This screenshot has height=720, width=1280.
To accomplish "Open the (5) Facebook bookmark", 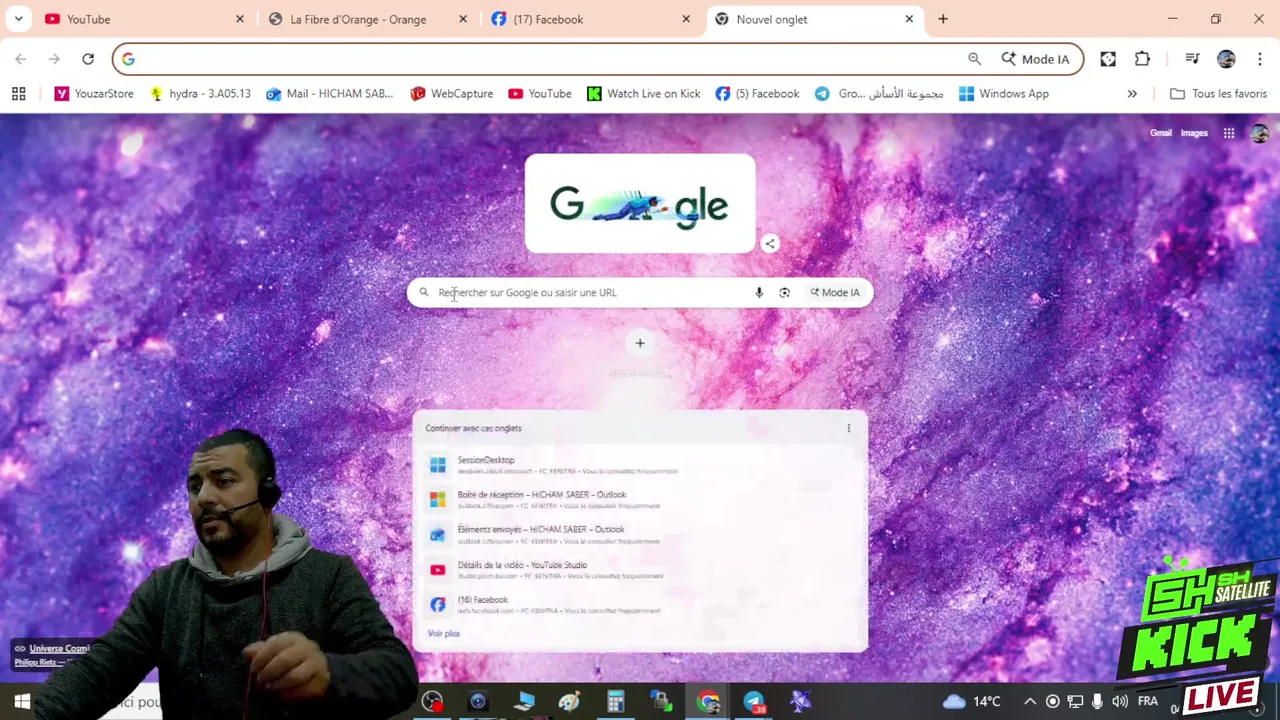I will click(x=758, y=94).
